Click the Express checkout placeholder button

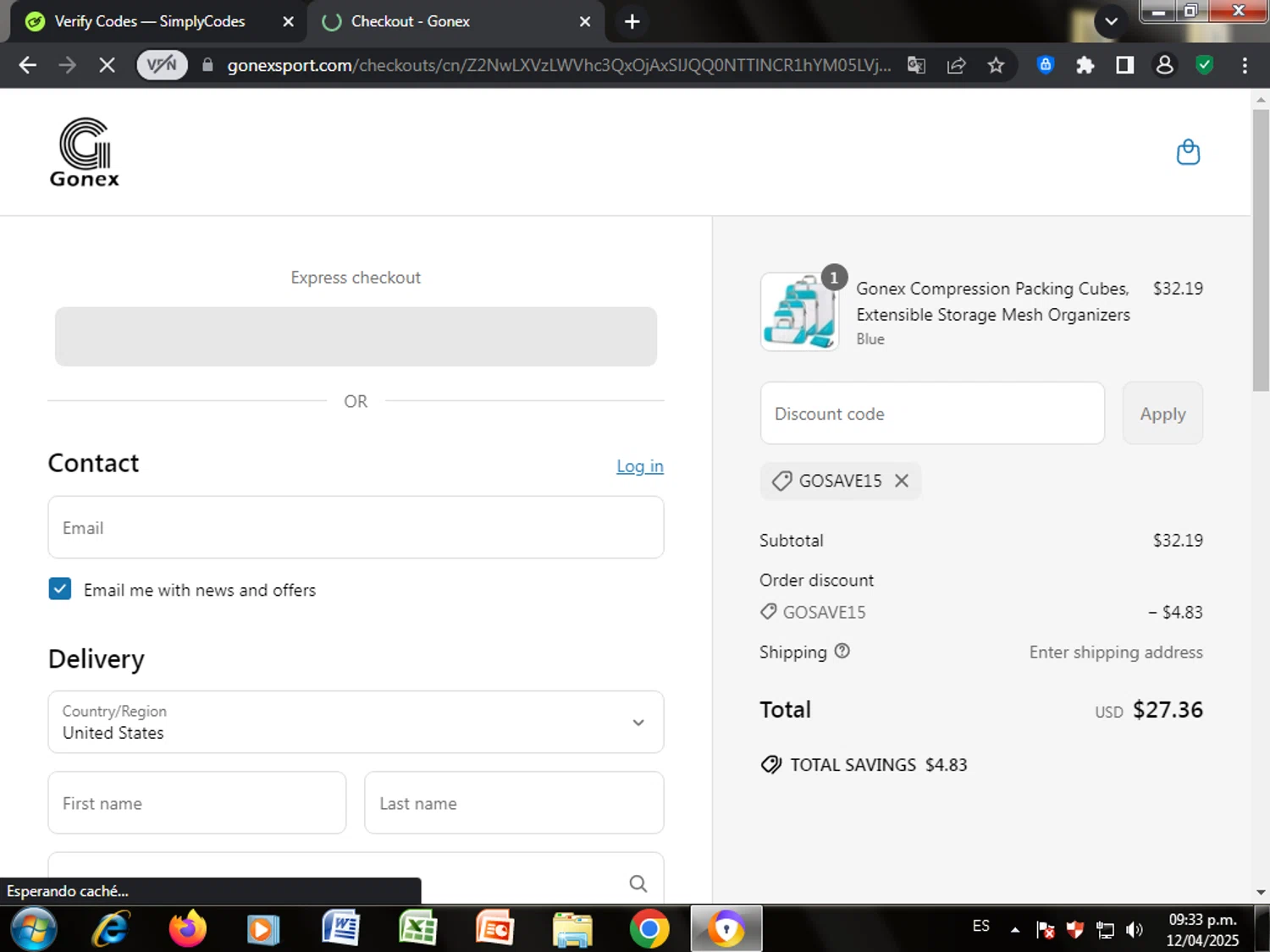click(x=356, y=337)
